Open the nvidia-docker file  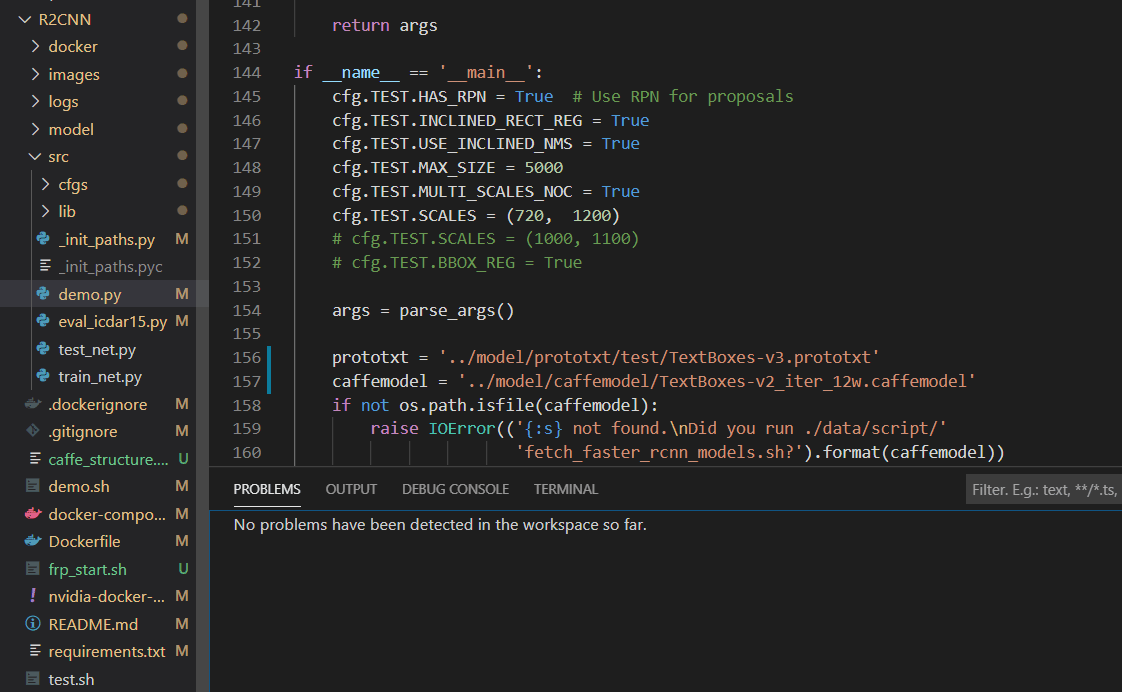(x=107, y=596)
